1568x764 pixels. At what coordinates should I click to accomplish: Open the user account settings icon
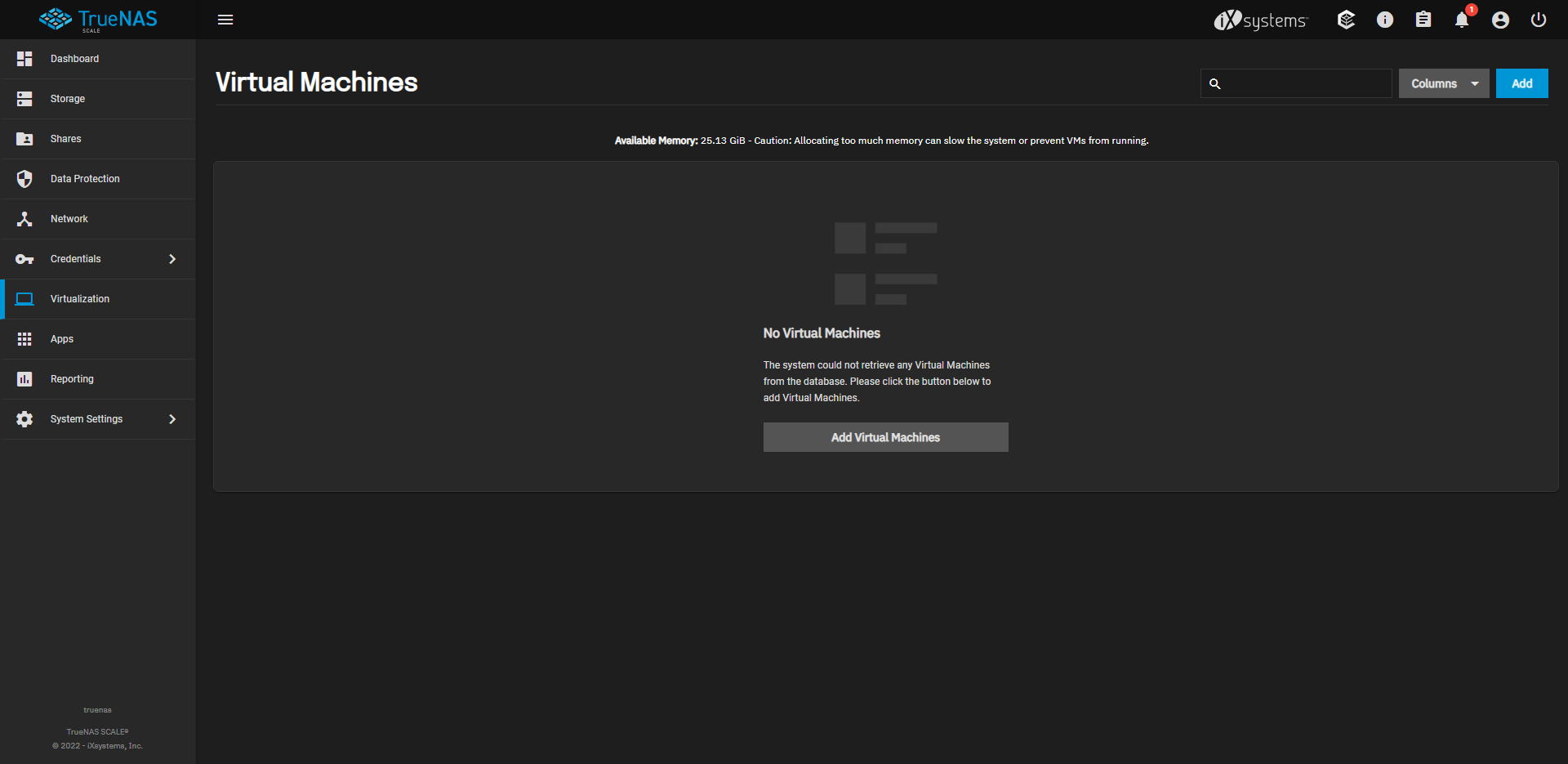(1499, 20)
